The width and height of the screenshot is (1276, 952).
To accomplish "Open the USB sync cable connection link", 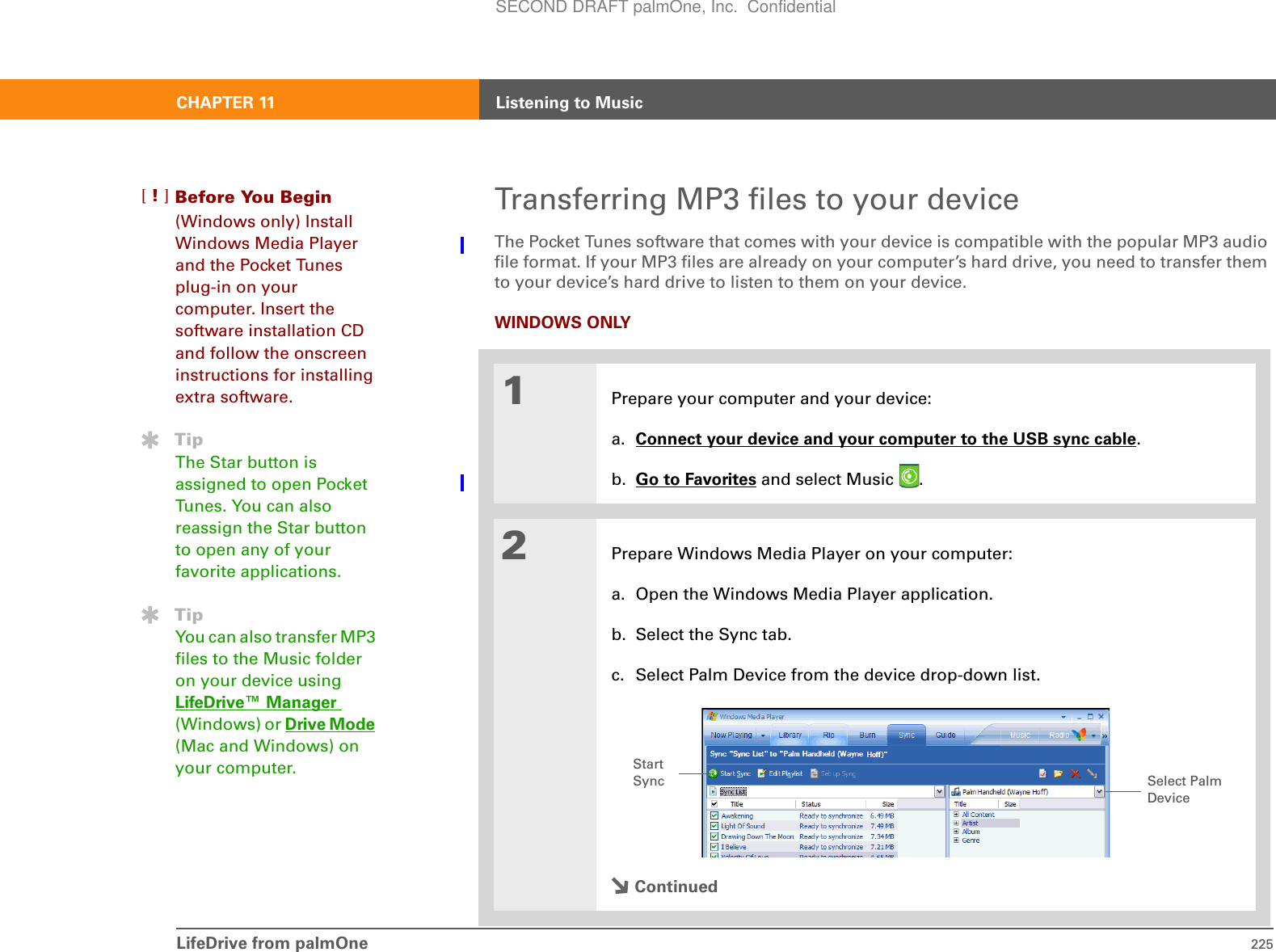I will pos(886,439).
